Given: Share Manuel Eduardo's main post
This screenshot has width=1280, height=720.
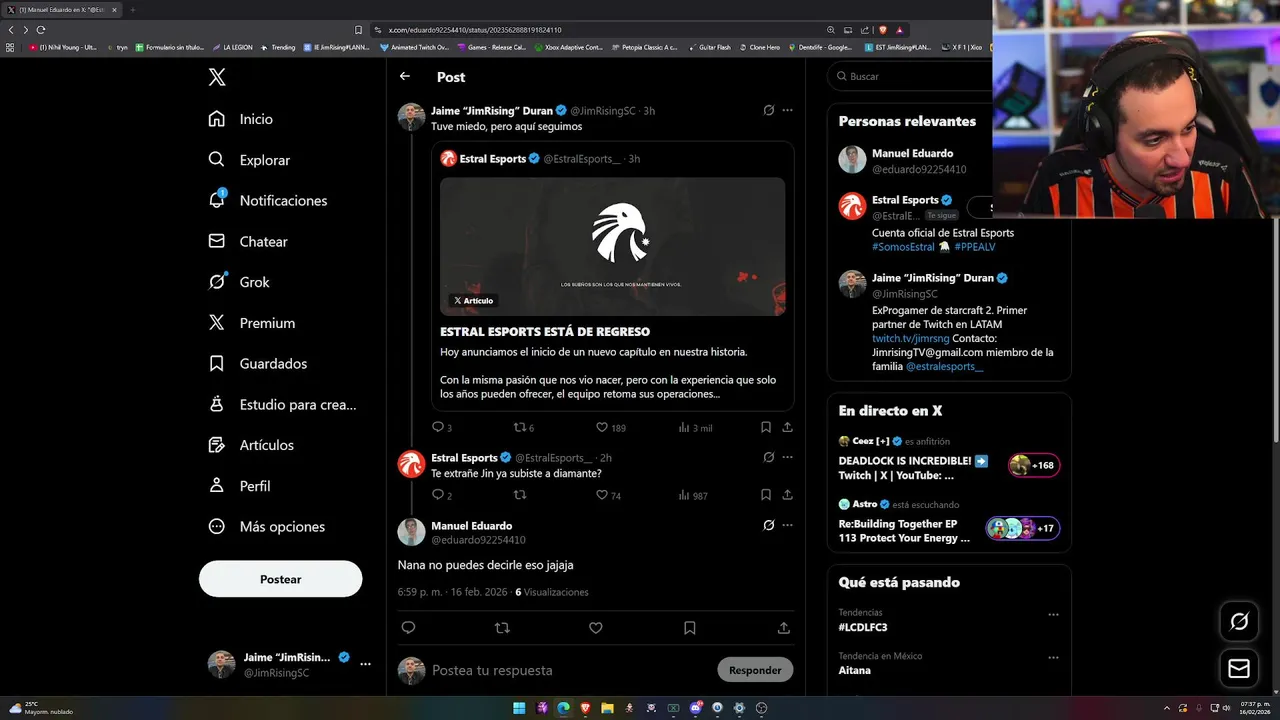Looking at the screenshot, I should [783, 628].
